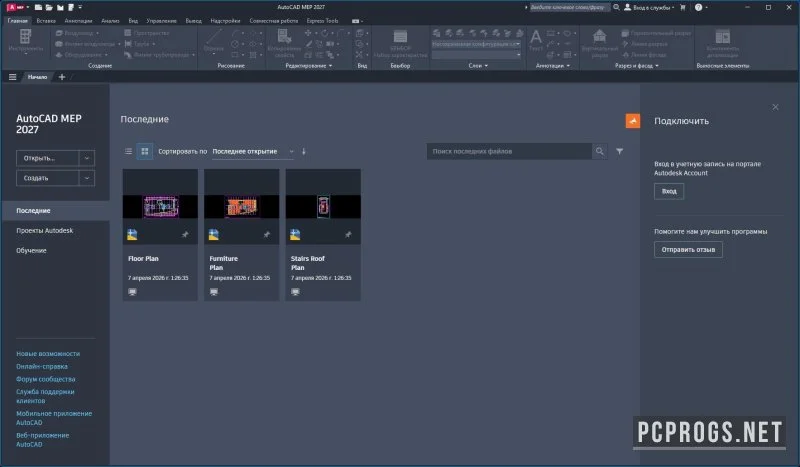This screenshot has height=467, width=800.
Task: Expand the Слои panel dropdown
Action: 478,66
